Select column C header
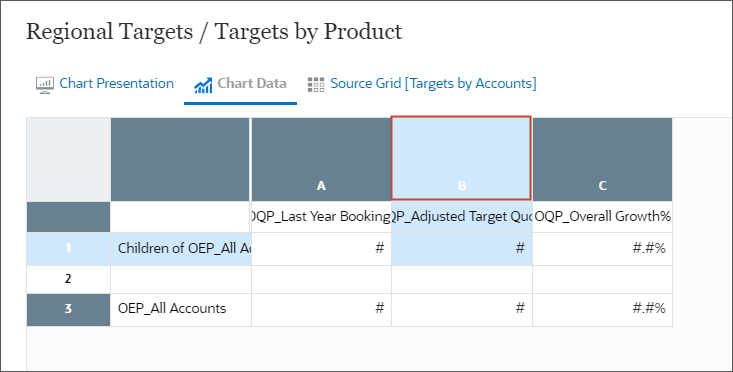The width and height of the screenshot is (733, 372). click(602, 159)
